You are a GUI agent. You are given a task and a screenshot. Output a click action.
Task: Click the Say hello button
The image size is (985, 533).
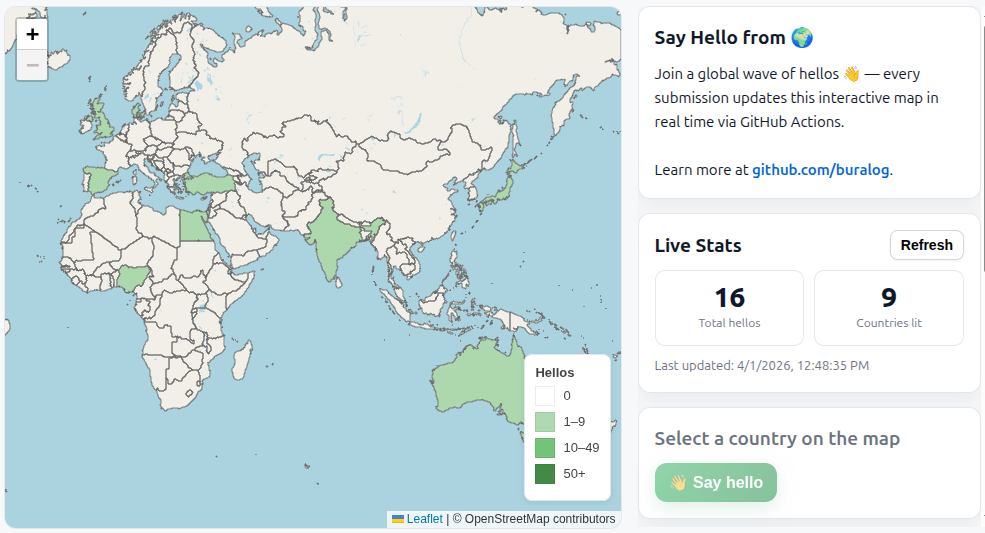716,482
